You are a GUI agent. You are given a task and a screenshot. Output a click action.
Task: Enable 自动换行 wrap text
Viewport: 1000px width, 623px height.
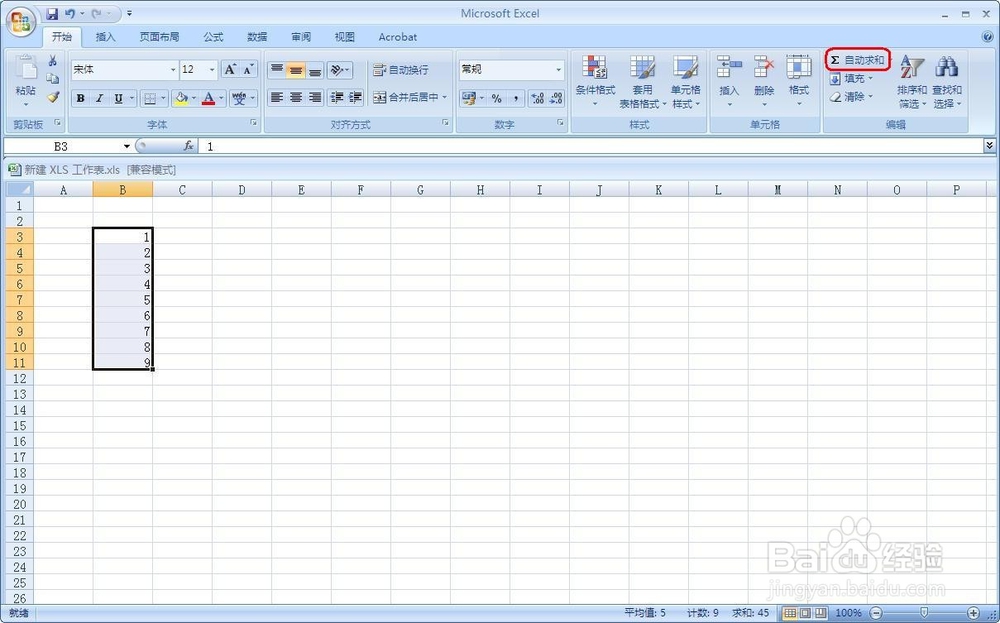(401, 70)
